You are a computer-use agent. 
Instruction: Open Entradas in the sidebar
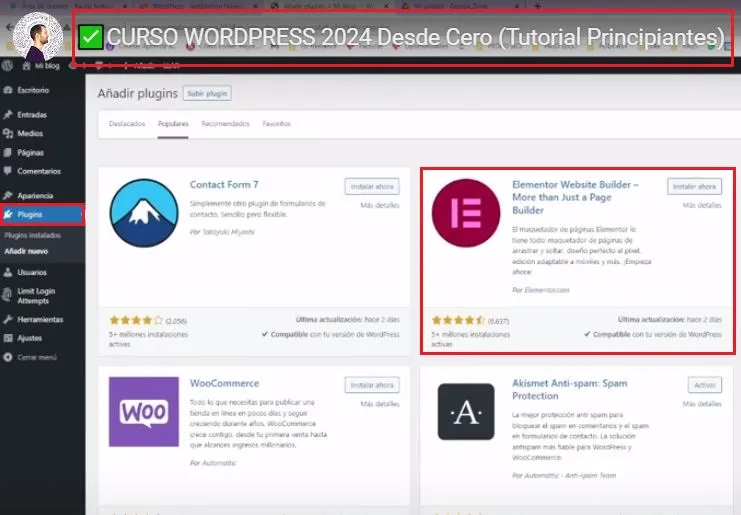tap(32, 115)
